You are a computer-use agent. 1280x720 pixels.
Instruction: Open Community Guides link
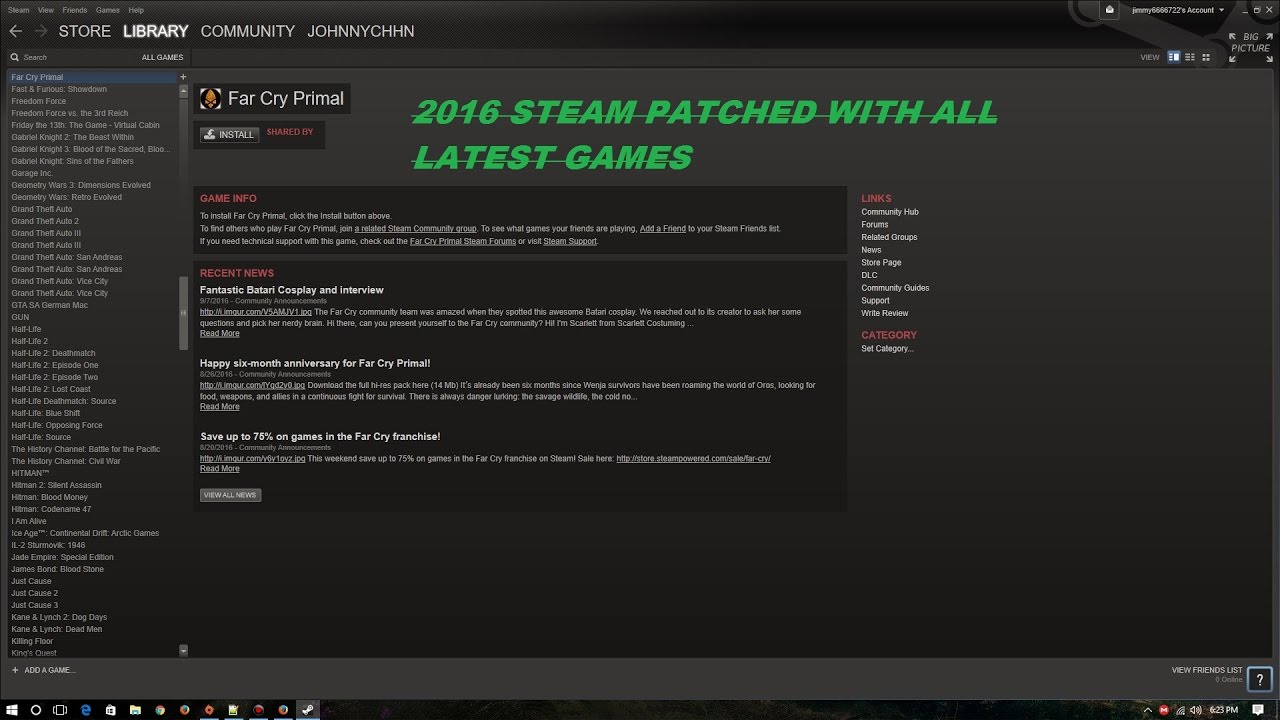(x=895, y=288)
